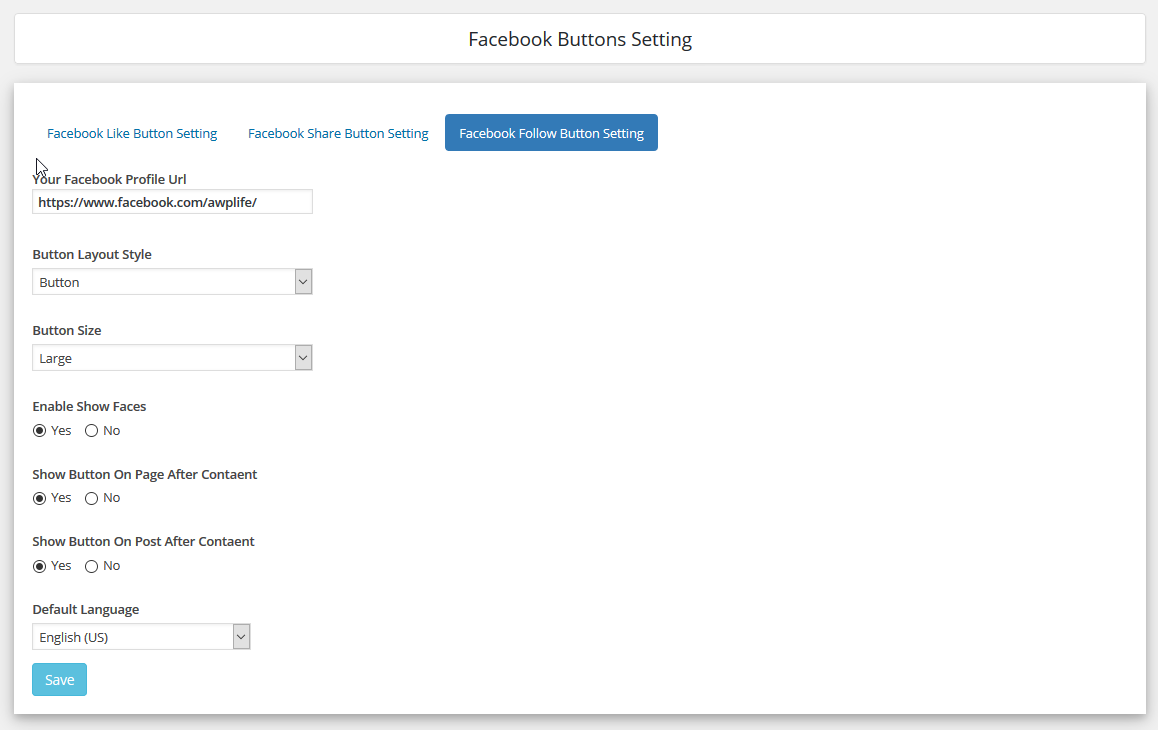1158x730 pixels.
Task: Select Yes for Enable Show Faces
Action: [x=40, y=431]
